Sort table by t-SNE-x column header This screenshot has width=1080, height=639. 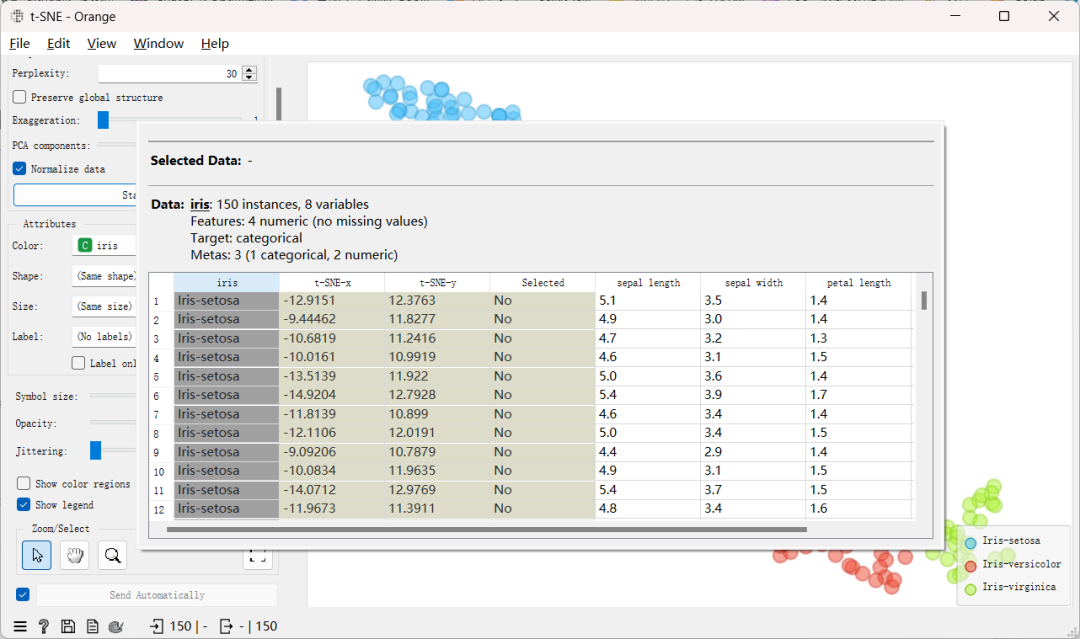coord(332,282)
